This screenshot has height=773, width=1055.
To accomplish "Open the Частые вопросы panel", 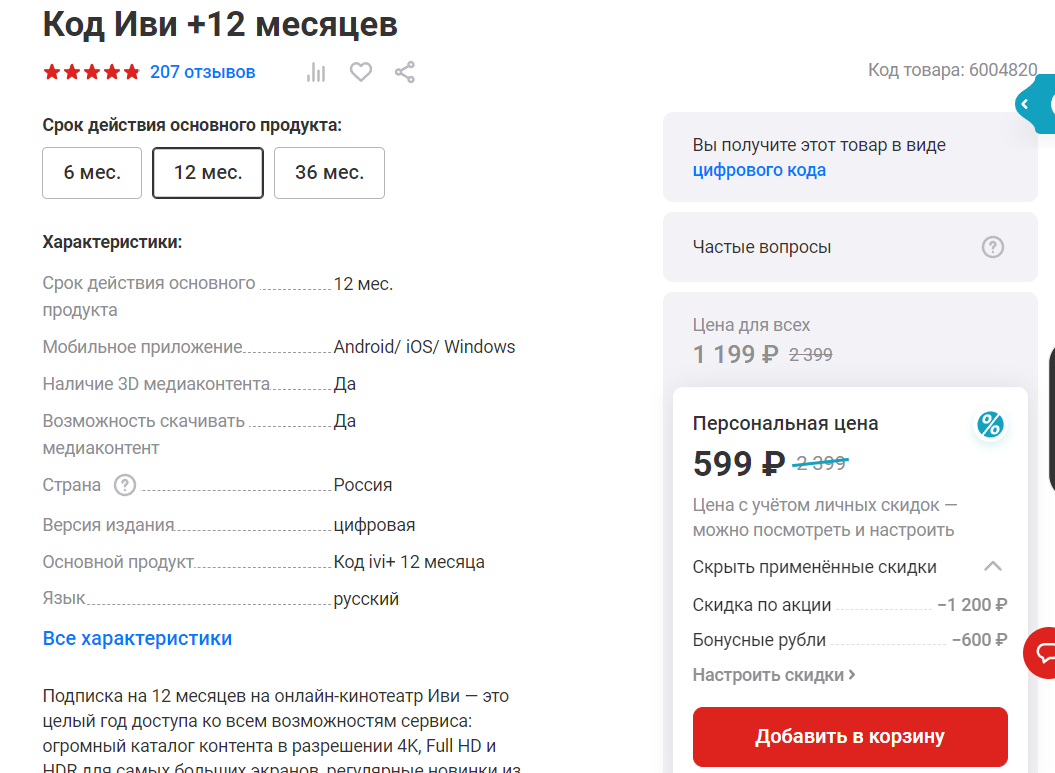I will point(762,247).
